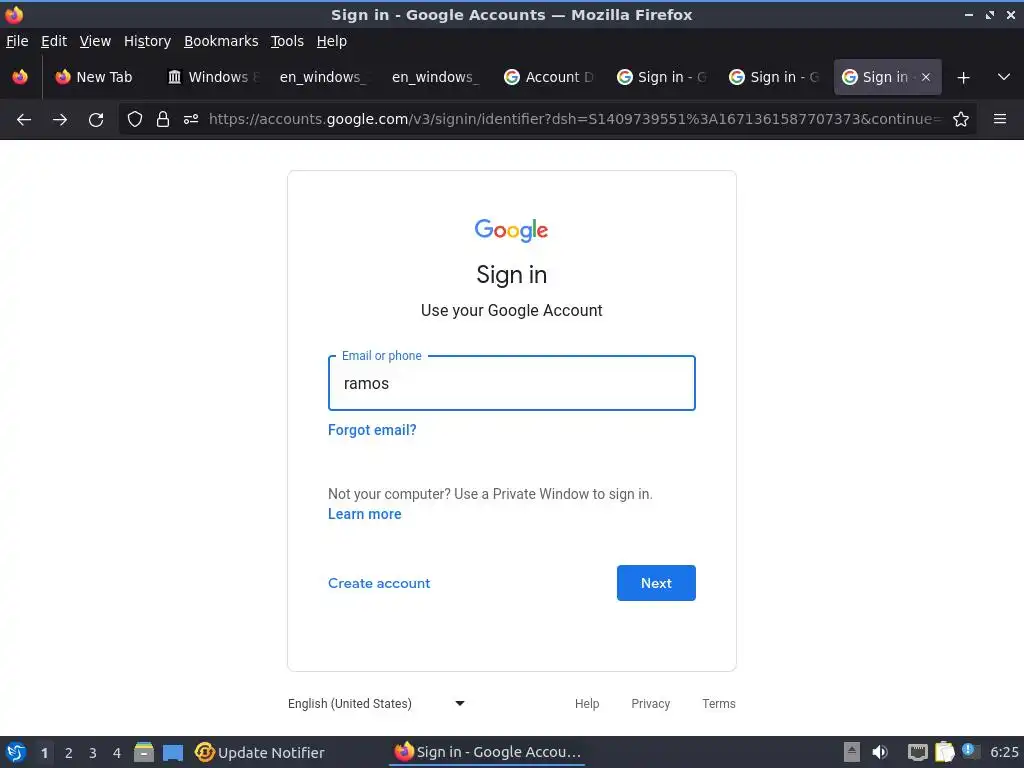The width and height of the screenshot is (1024, 768).
Task: Click the clock showing 6:25
Action: coord(1004,752)
